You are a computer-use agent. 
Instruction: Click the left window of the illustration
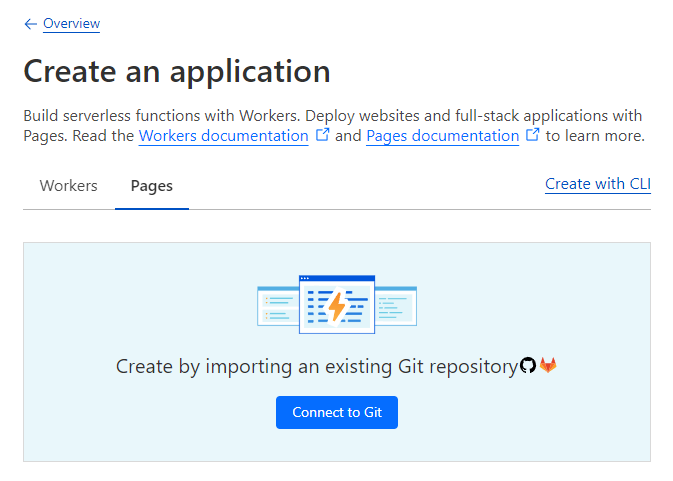278,306
